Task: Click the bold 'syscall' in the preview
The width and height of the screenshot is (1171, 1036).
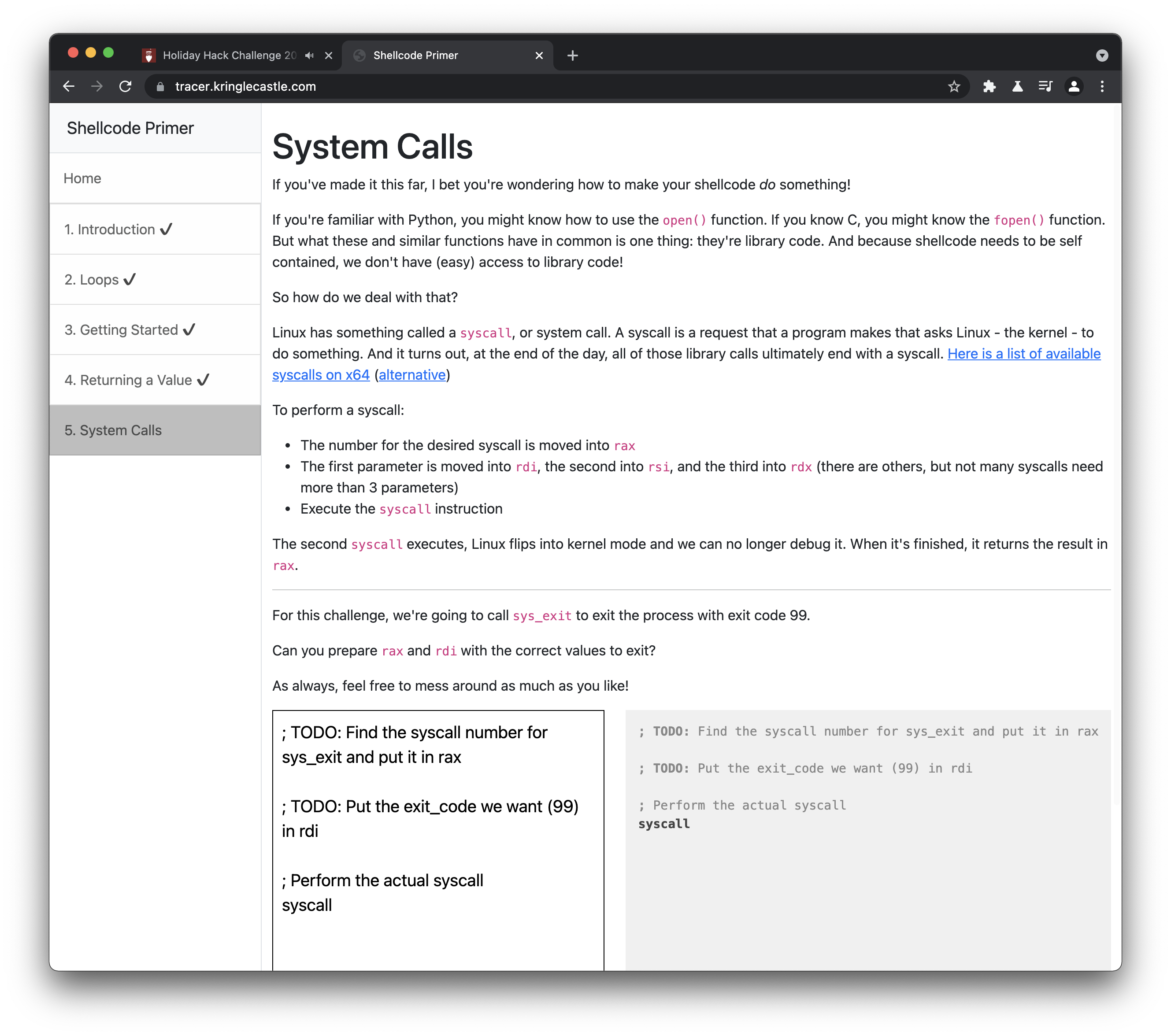Action: [664, 824]
